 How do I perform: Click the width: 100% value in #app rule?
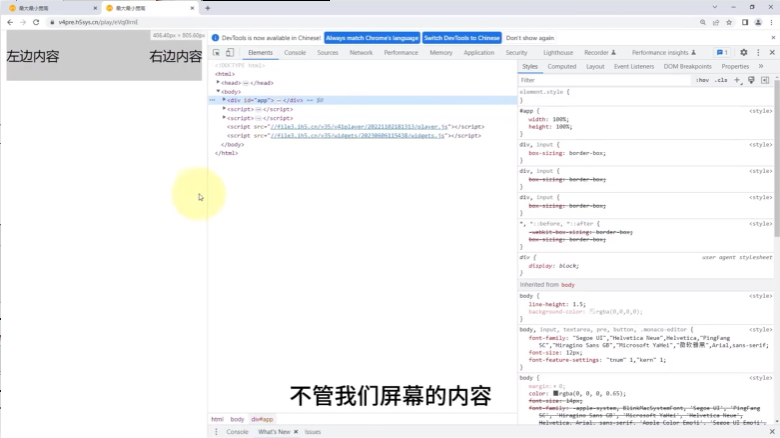click(560, 119)
